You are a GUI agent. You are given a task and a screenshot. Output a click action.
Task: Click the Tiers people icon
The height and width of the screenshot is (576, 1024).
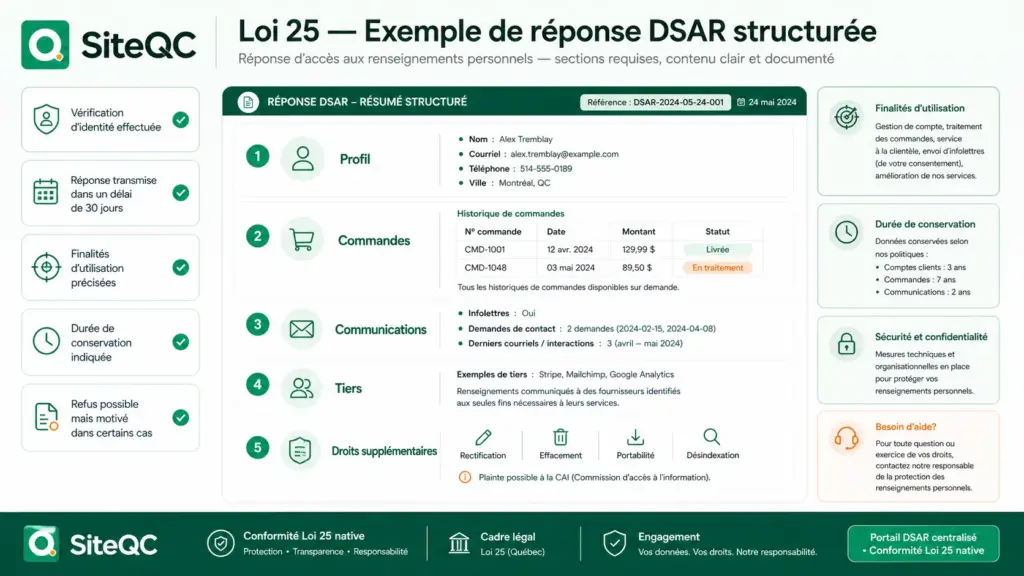(x=302, y=388)
